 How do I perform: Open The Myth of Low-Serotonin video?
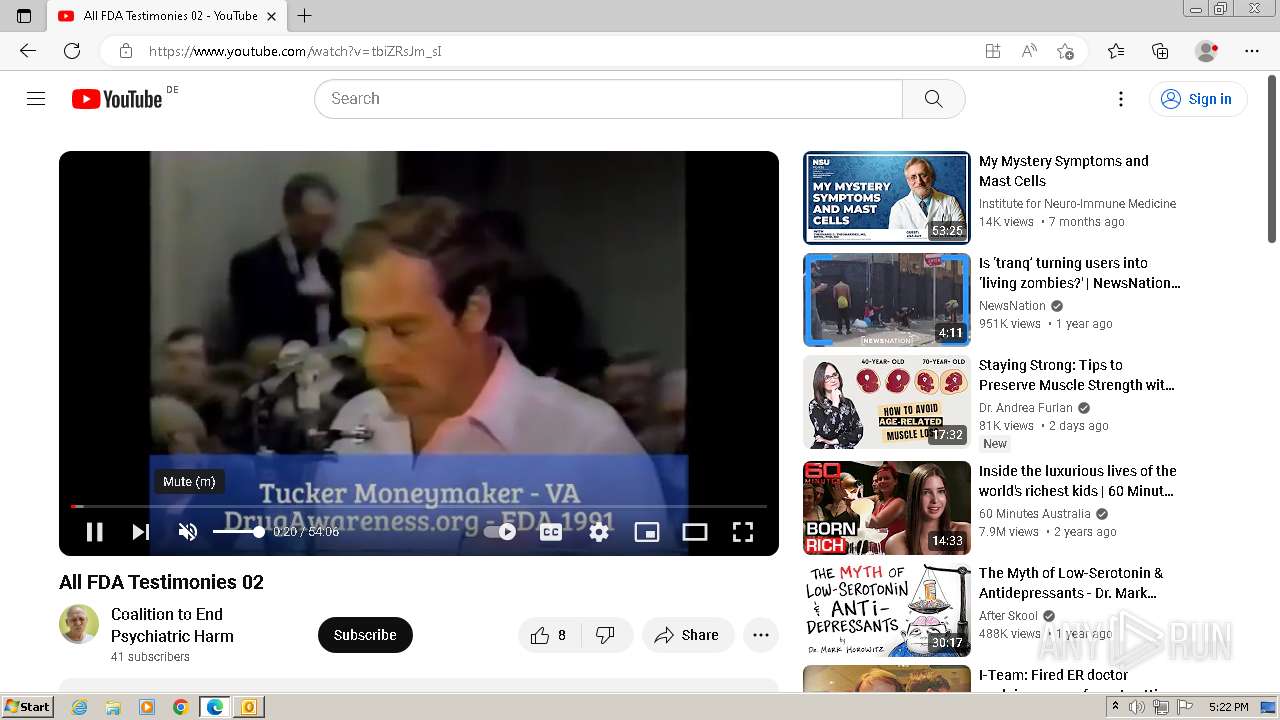[x=1071, y=583]
